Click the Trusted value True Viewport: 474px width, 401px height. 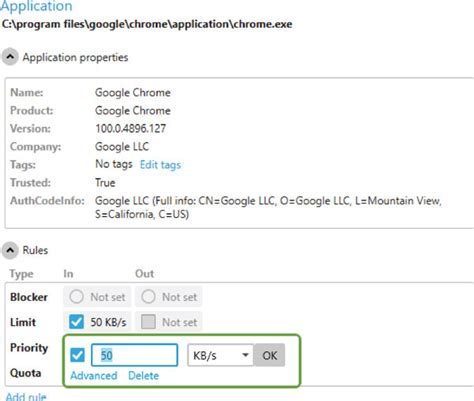pyautogui.click(x=105, y=183)
